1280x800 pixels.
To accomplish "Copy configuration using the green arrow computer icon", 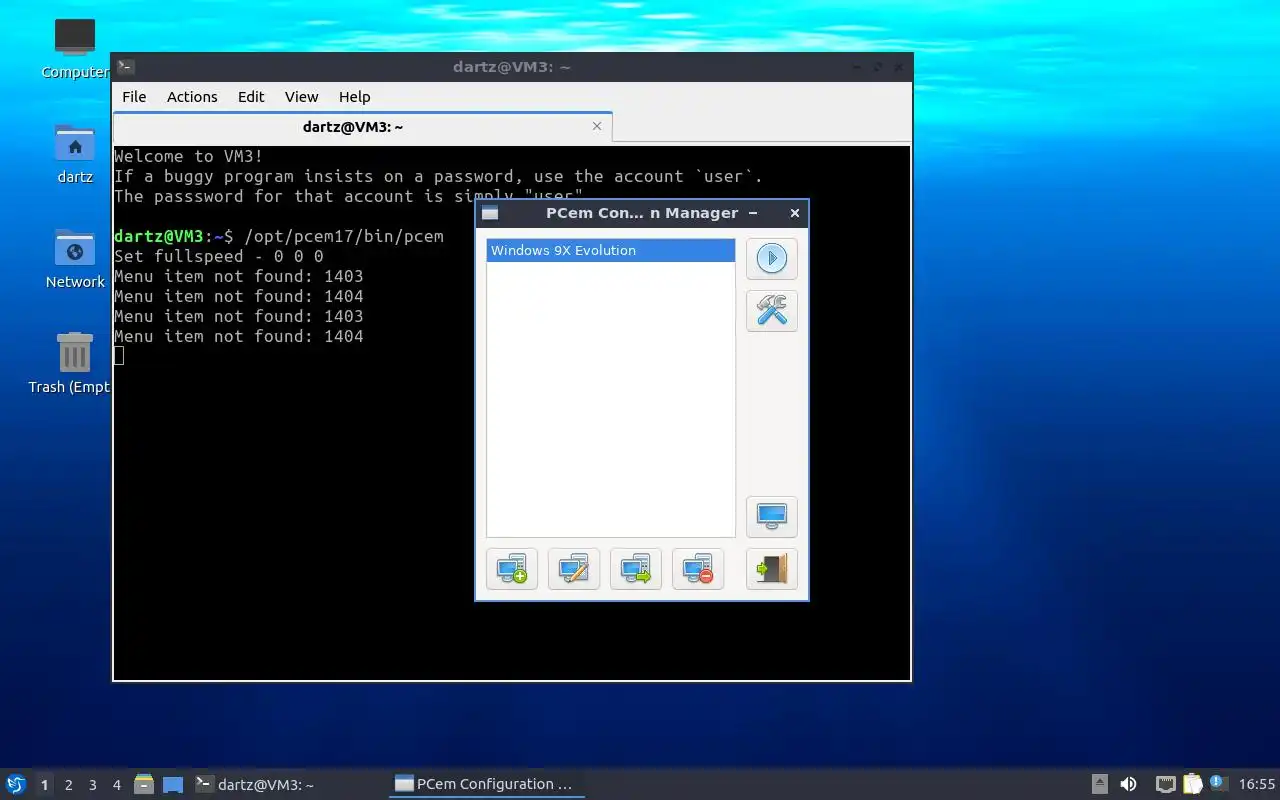I will tap(636, 569).
